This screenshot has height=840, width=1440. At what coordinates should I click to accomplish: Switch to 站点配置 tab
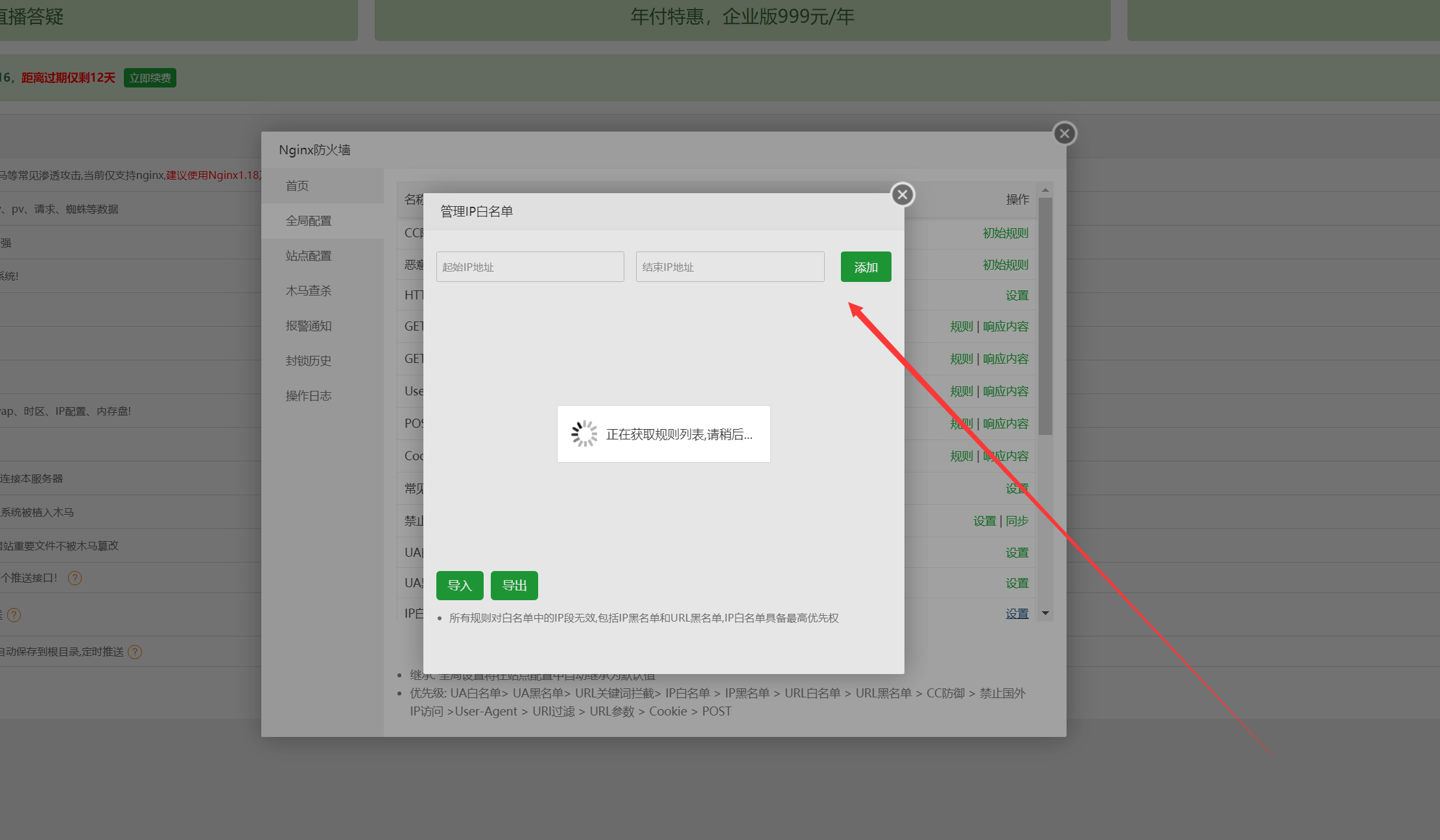point(309,256)
